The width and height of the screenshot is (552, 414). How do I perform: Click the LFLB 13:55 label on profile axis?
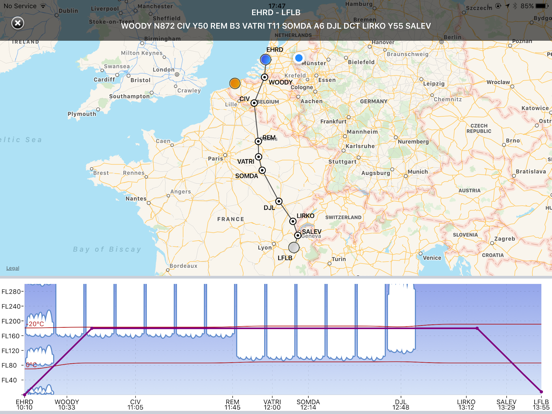(x=541, y=404)
